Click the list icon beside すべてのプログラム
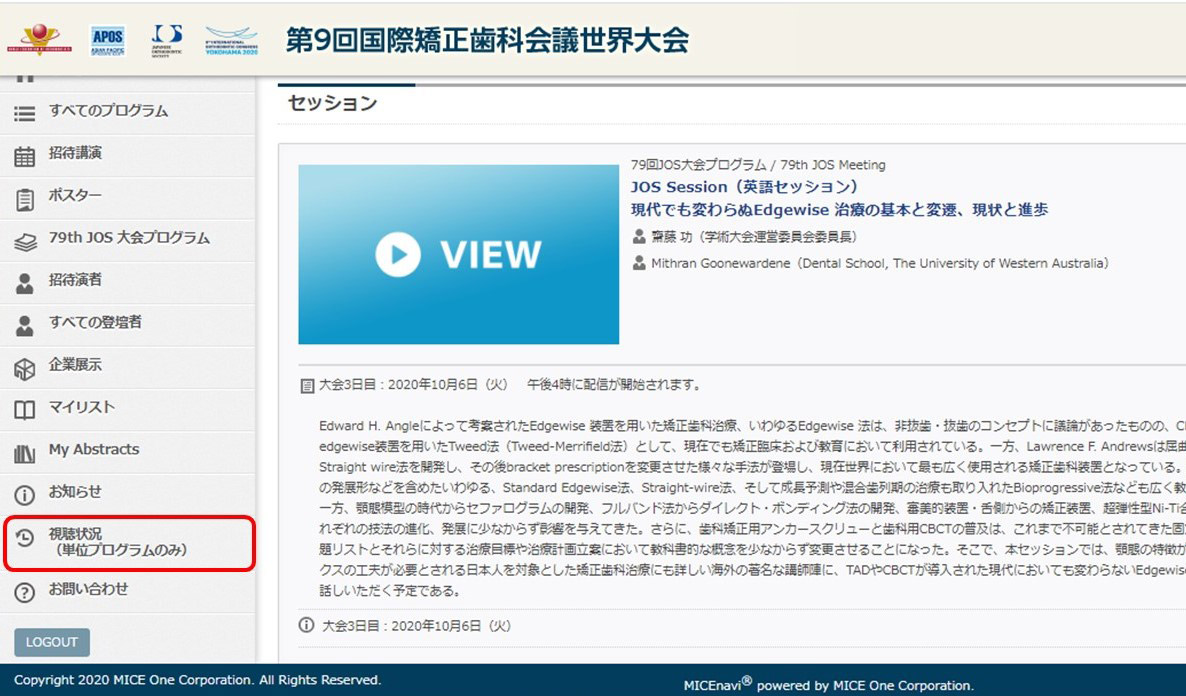 [x=25, y=114]
